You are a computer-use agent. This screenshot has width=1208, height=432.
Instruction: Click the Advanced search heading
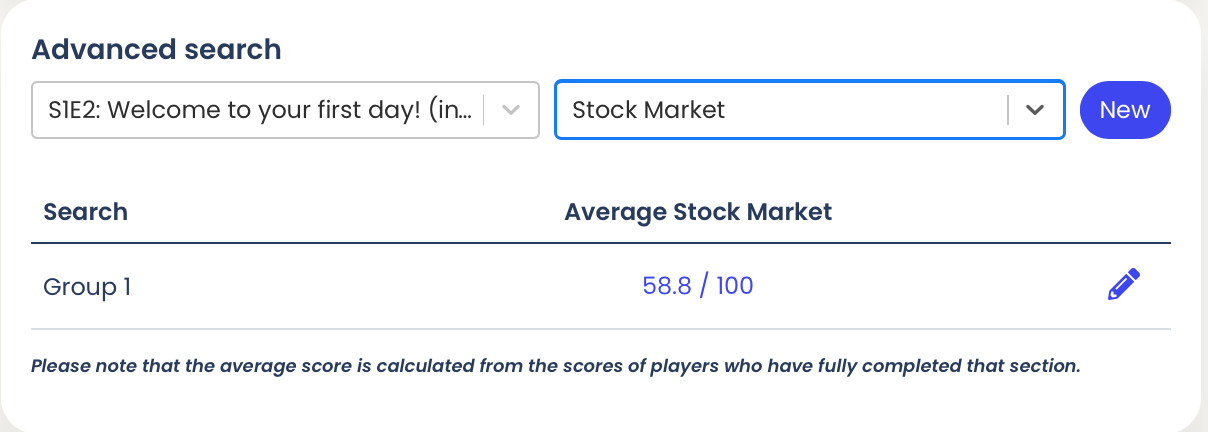click(x=157, y=49)
